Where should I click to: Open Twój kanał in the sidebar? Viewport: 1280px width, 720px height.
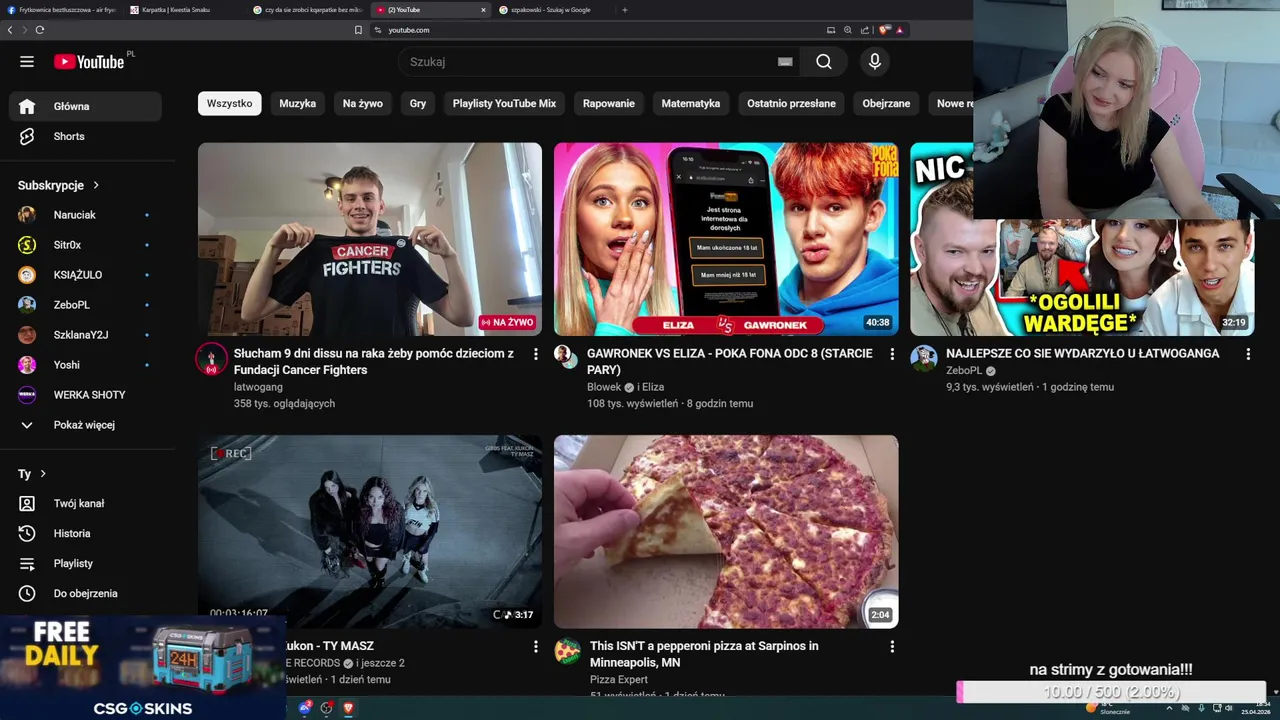85,504
